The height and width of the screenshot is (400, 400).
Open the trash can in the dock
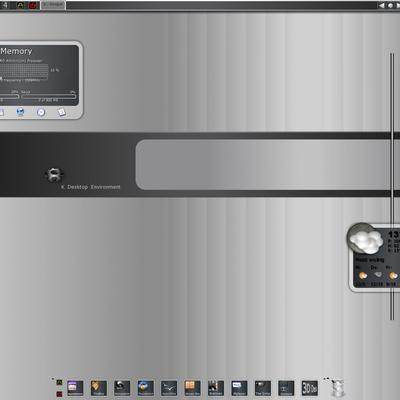click(337, 388)
